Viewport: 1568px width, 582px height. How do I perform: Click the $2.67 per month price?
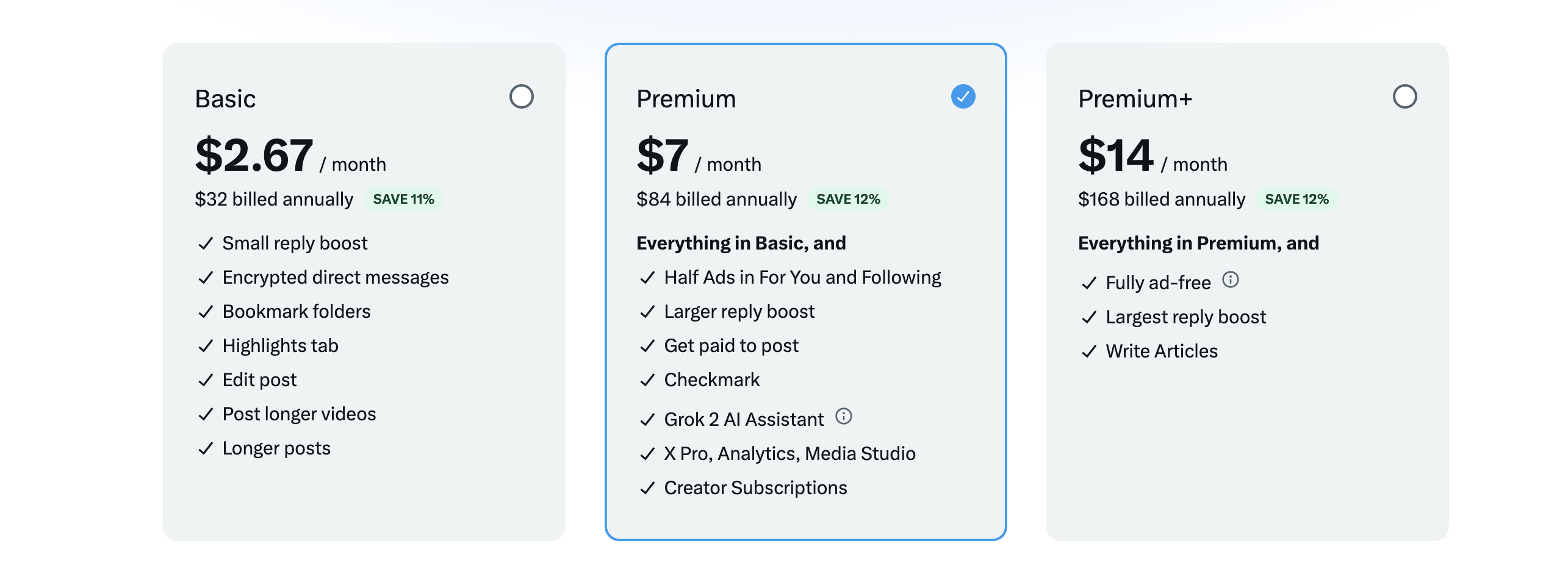tap(253, 156)
